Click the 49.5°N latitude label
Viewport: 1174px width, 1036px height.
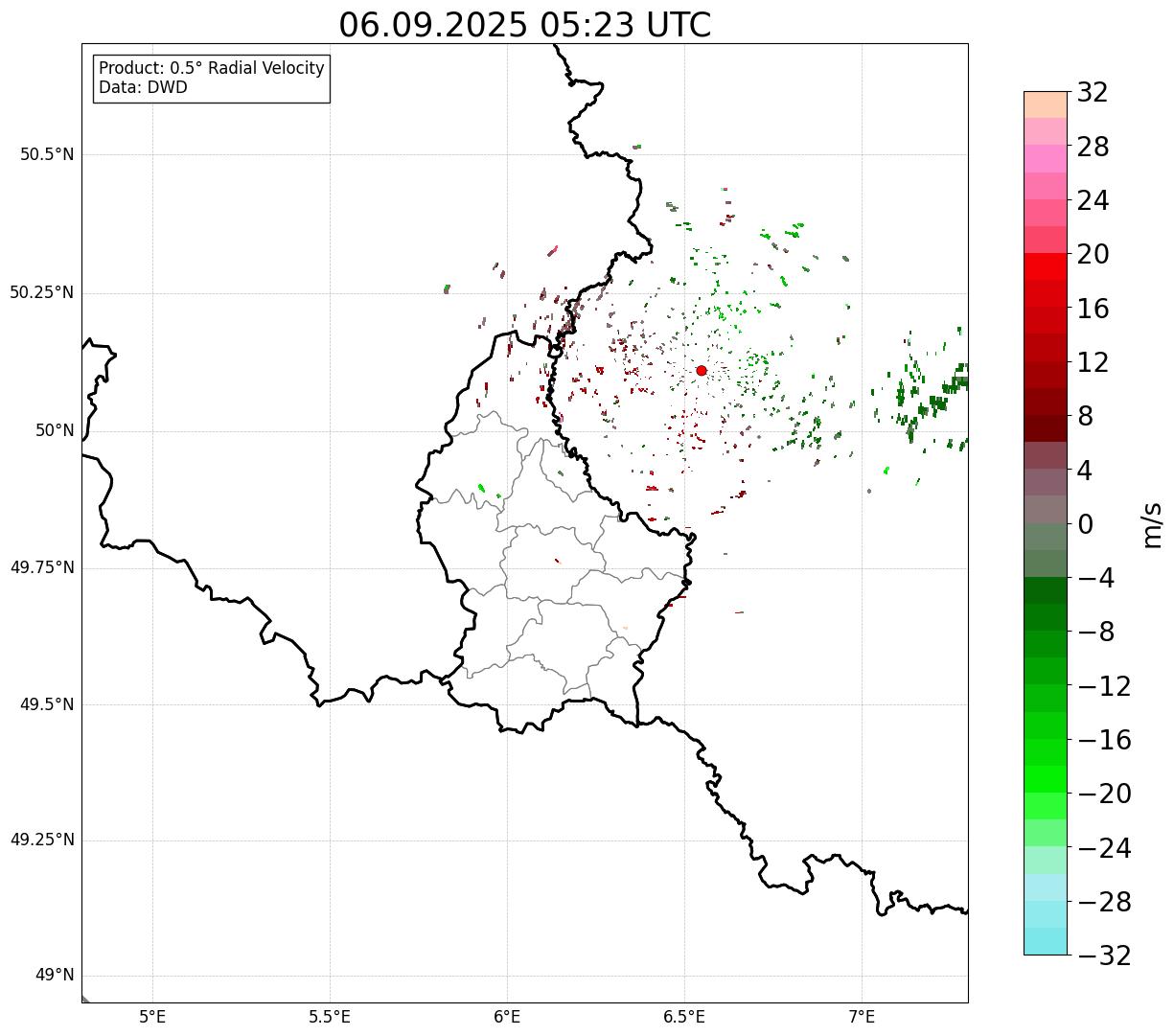tap(47, 704)
